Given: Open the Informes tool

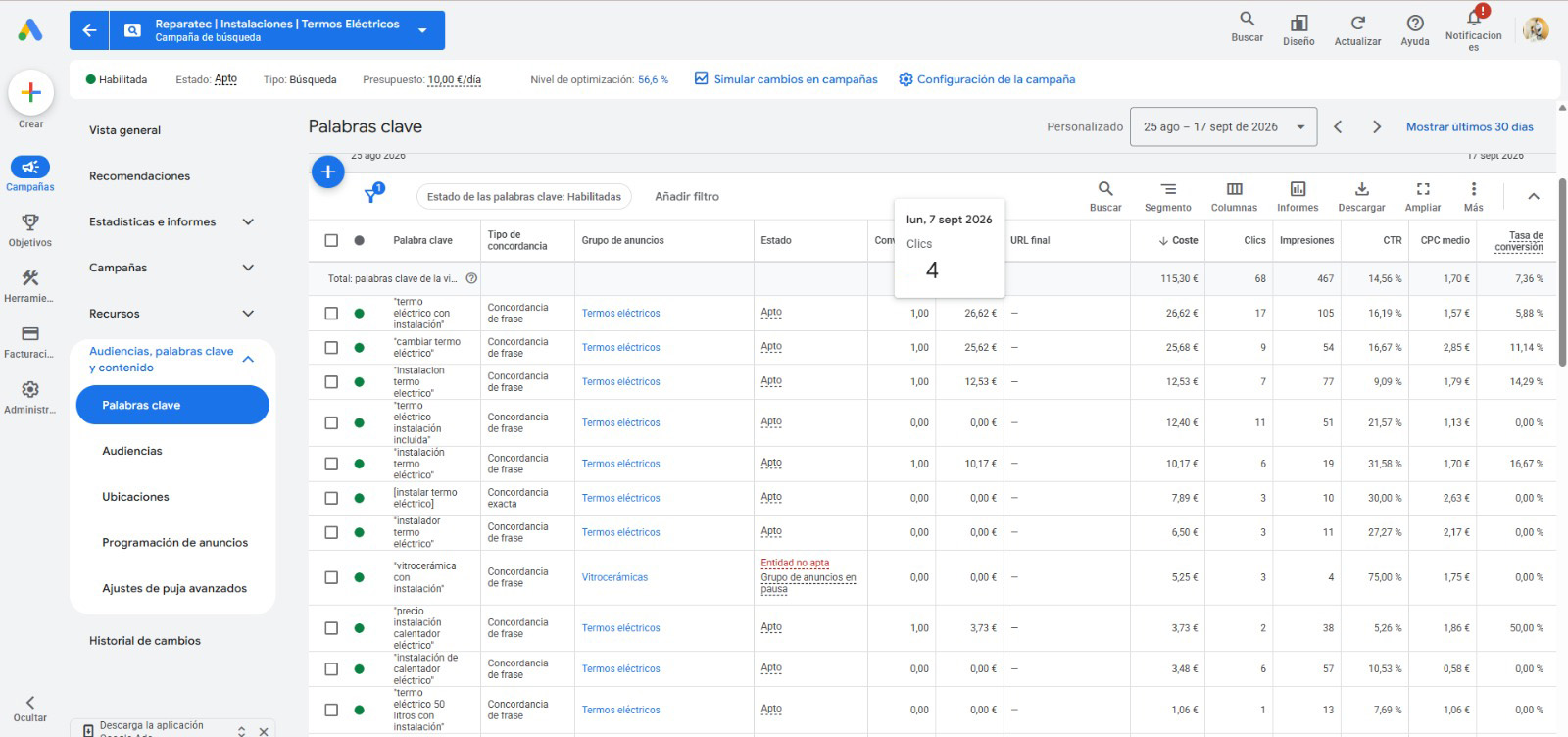Looking at the screenshot, I should point(1298,195).
